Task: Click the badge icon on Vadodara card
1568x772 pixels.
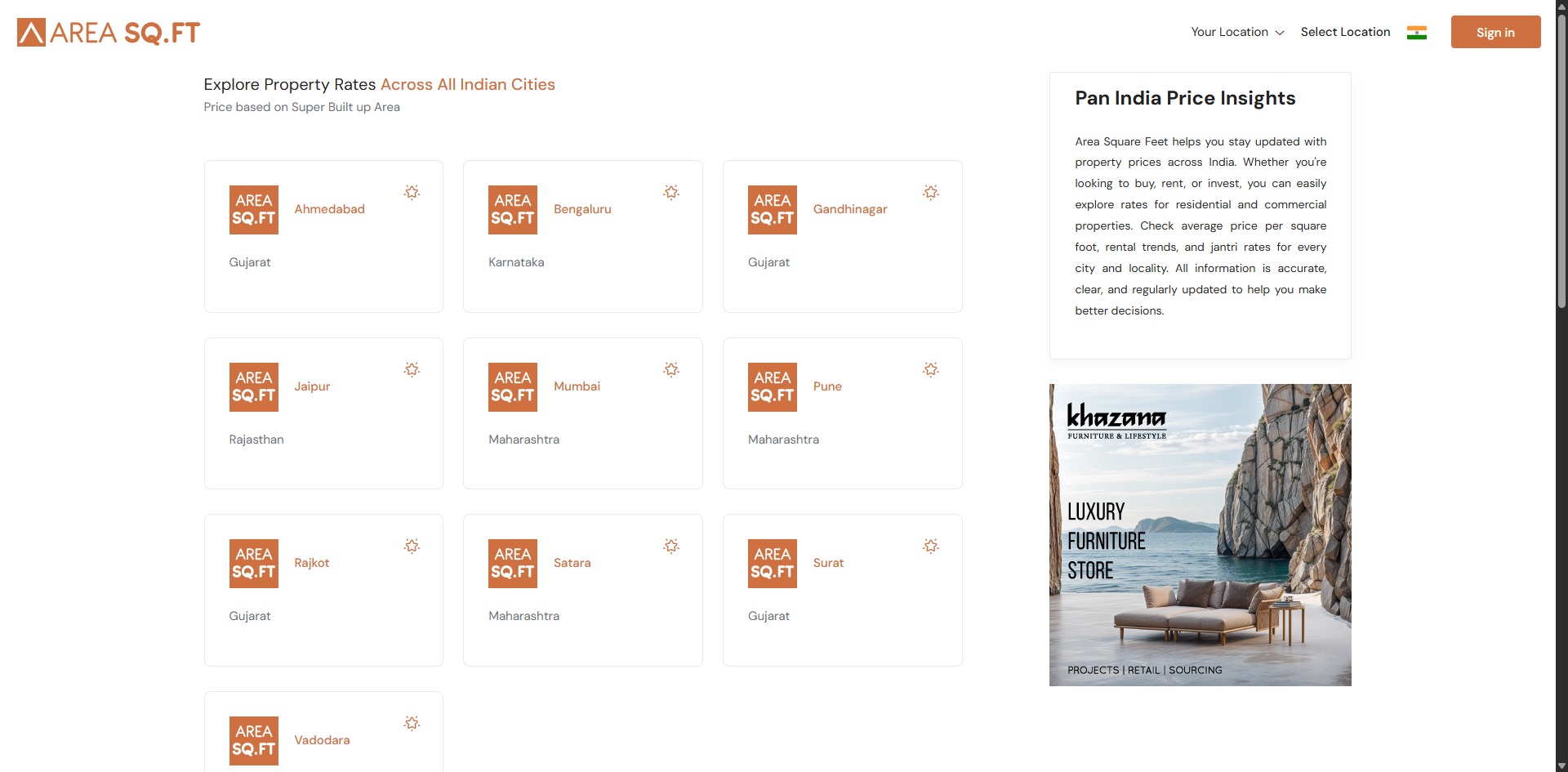Action: click(x=412, y=723)
